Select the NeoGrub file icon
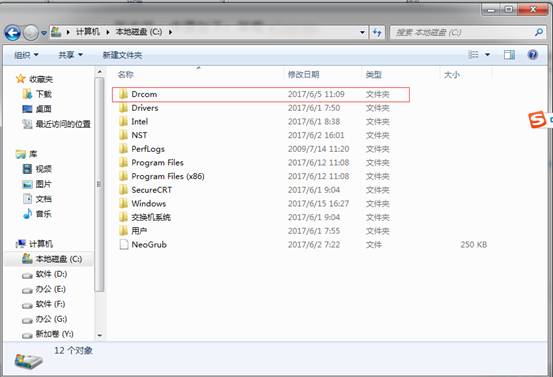The width and height of the screenshot is (553, 377). point(124,244)
